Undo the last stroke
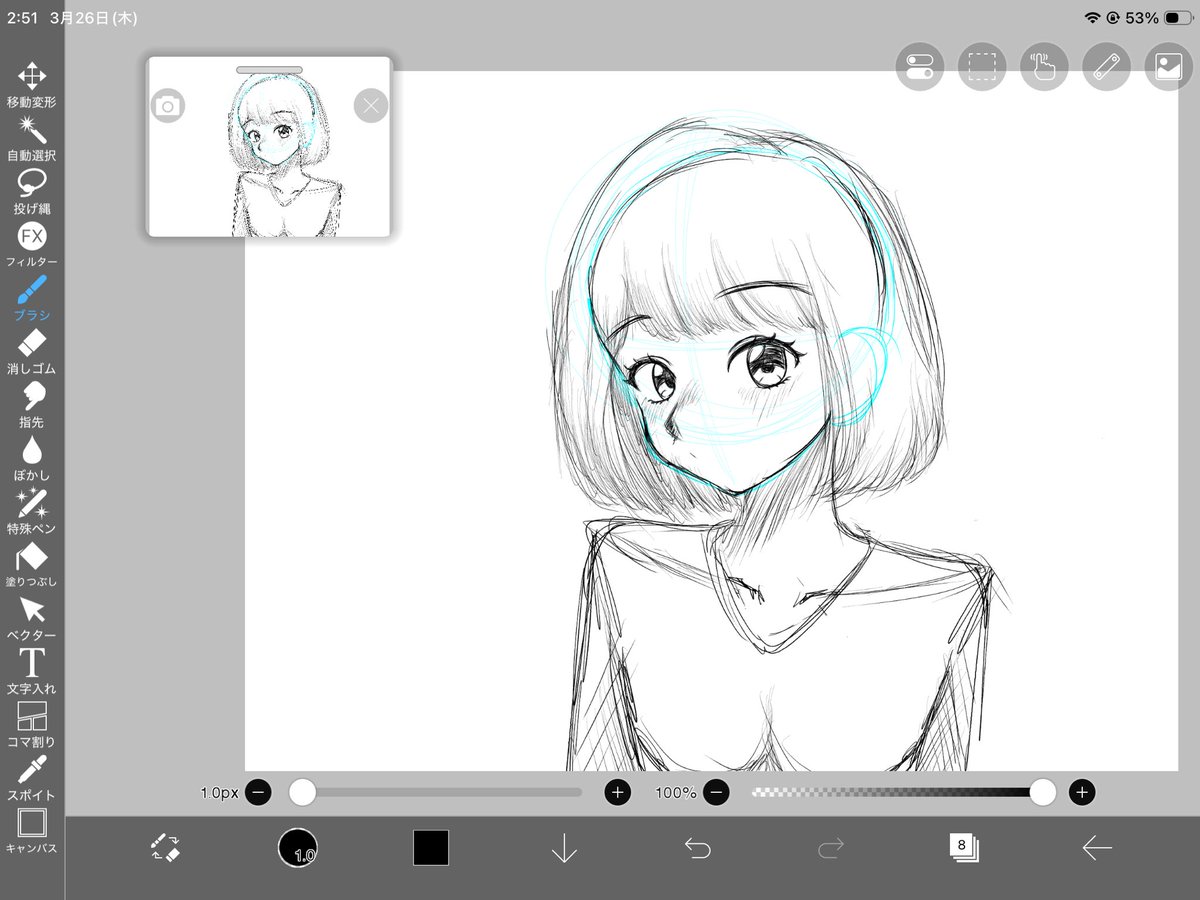Screen dimensions: 1200x900 click(x=697, y=848)
